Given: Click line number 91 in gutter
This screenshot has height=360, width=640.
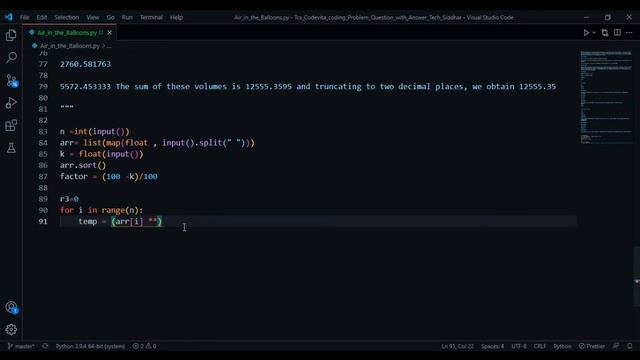Looking at the screenshot, I should click(43, 222).
